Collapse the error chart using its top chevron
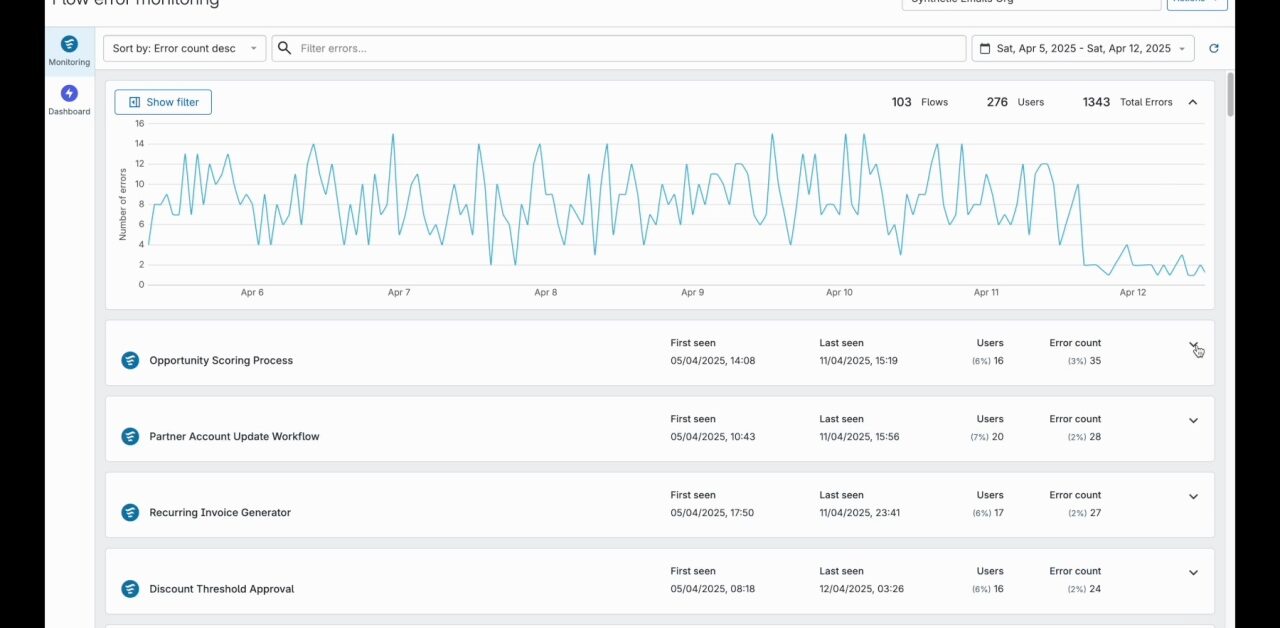Image resolution: width=1280 pixels, height=628 pixels. 1192,101
